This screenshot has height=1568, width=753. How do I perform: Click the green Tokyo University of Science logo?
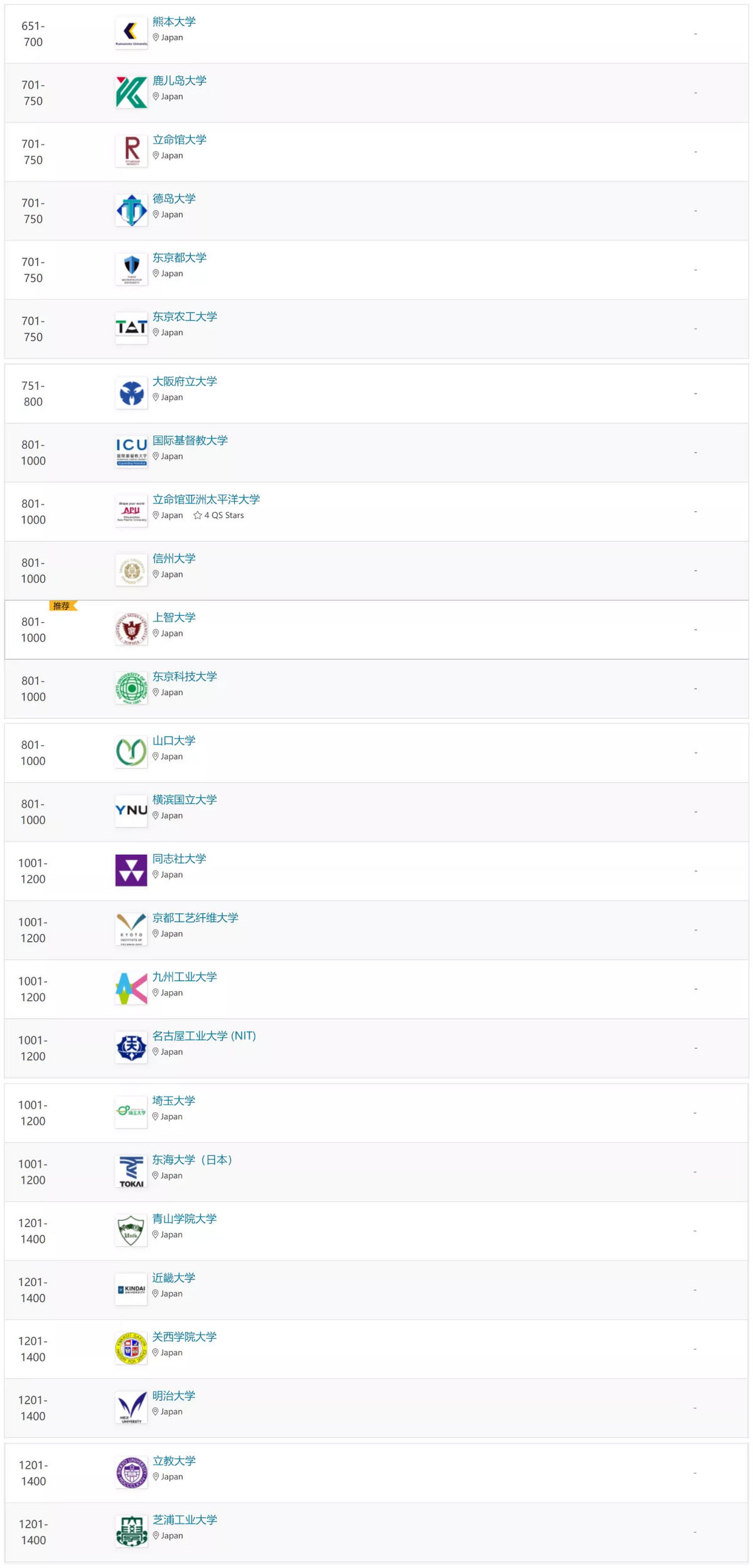[x=131, y=688]
